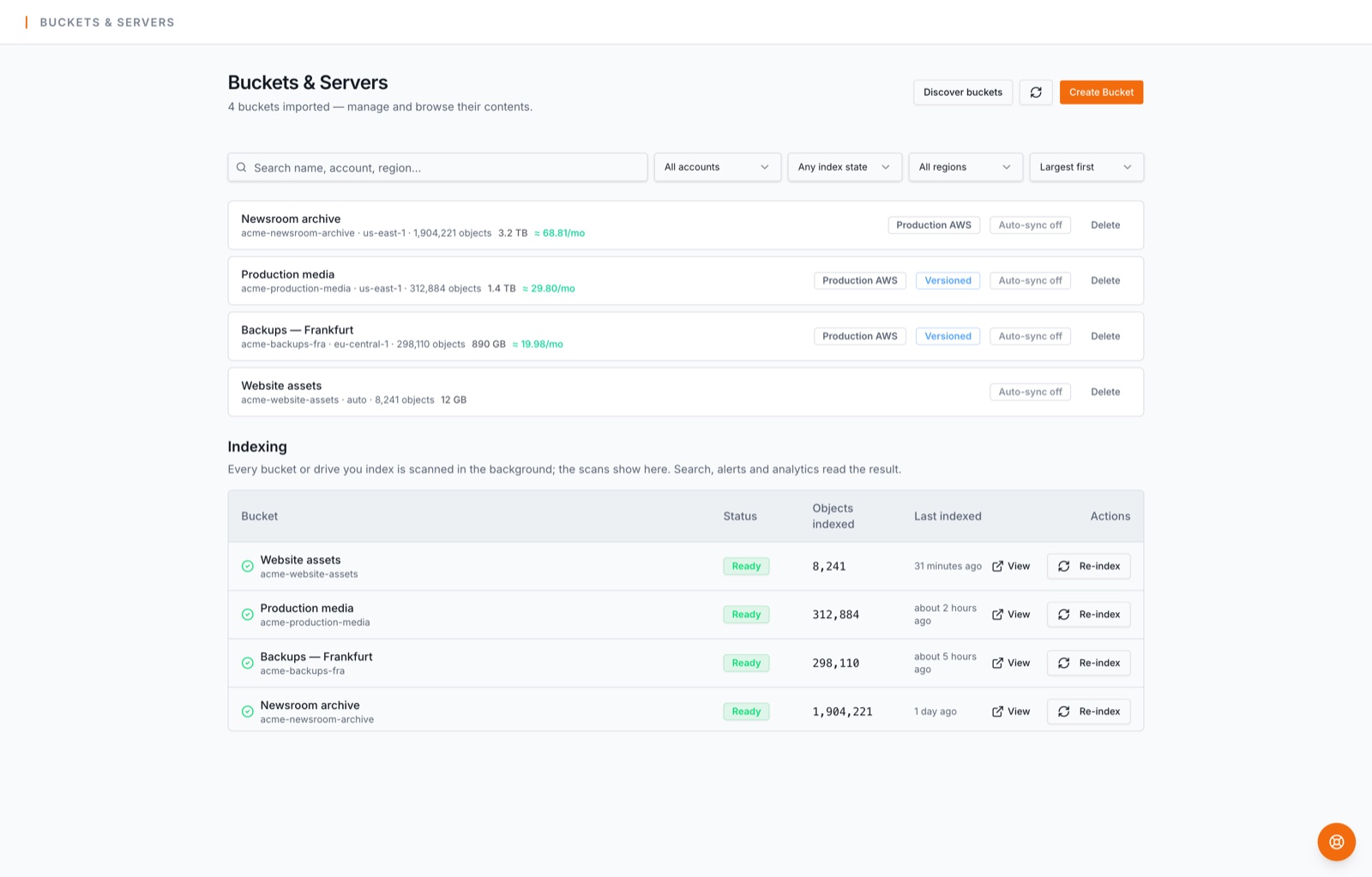View the index of Production media
The width and height of the screenshot is (1372, 877).
pos(1011,615)
